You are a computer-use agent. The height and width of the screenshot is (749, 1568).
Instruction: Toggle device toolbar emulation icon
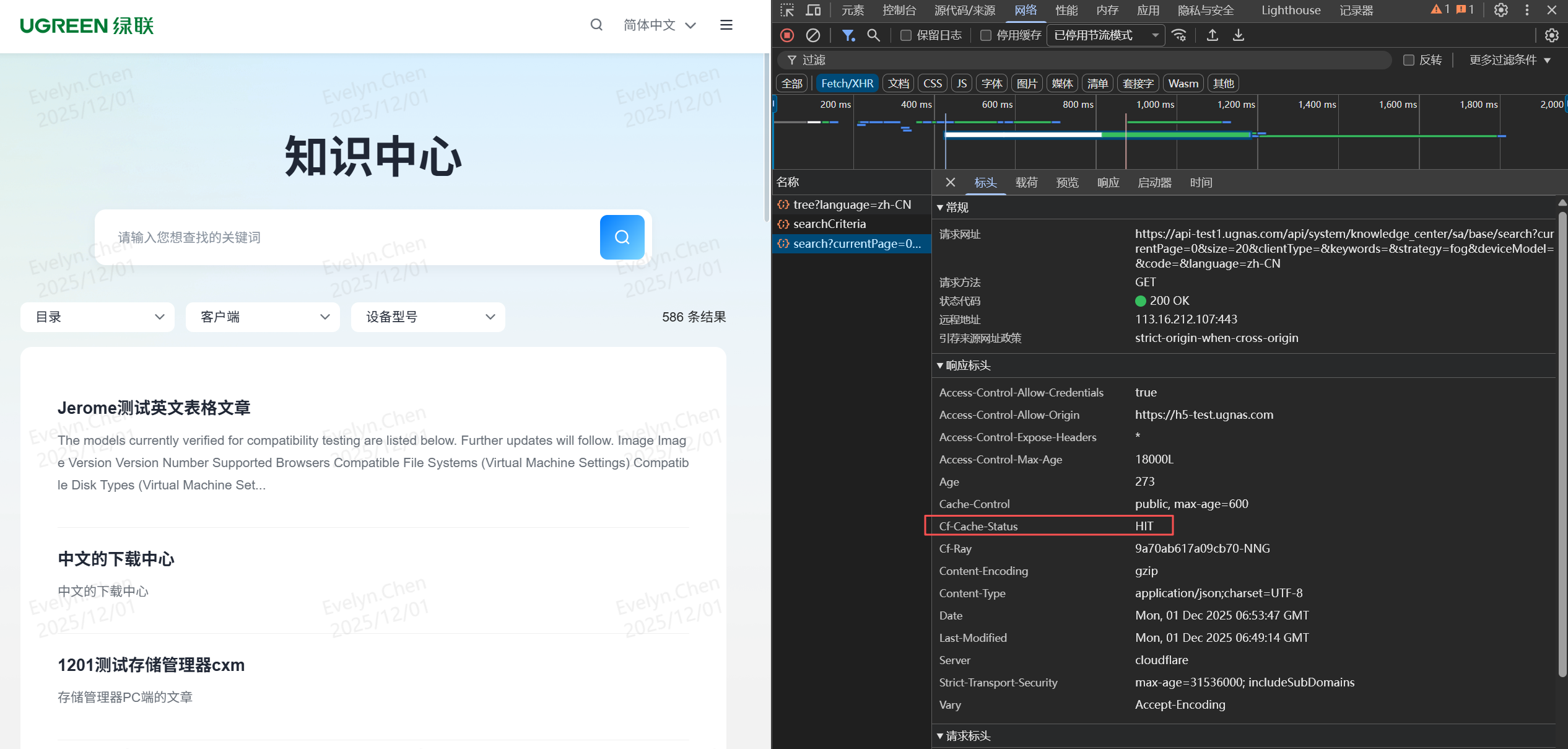coord(813,10)
